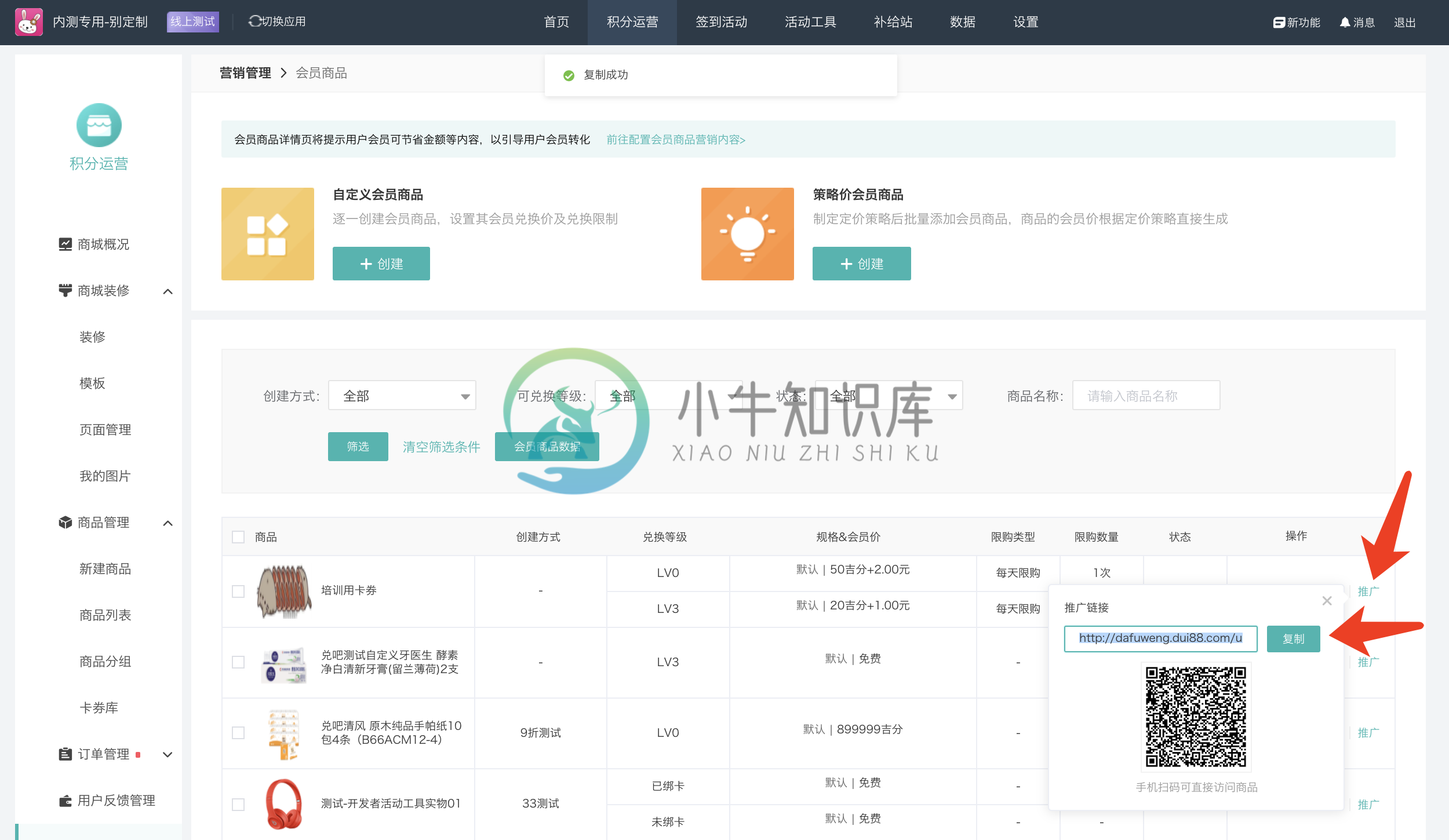This screenshot has width=1449, height=840.
Task: Open the message bell notifications
Action: pos(1345,23)
